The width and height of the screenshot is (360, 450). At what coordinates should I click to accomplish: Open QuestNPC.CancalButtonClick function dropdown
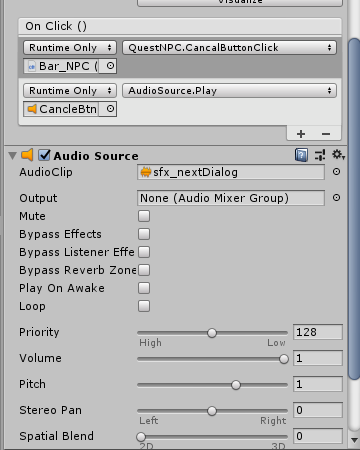tap(229, 48)
